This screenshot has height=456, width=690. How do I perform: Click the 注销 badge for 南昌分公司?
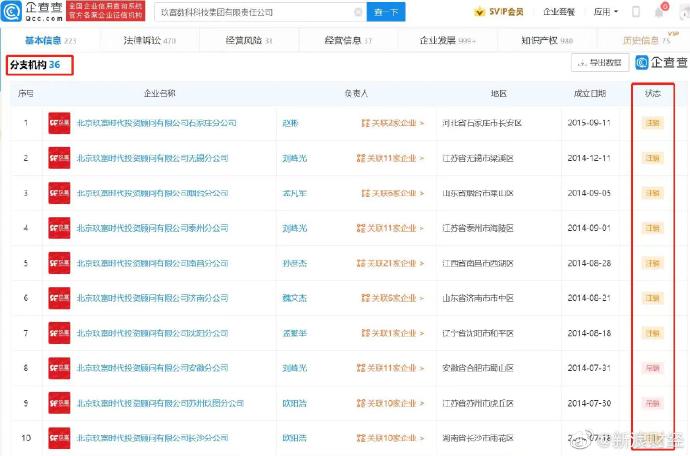pos(653,263)
